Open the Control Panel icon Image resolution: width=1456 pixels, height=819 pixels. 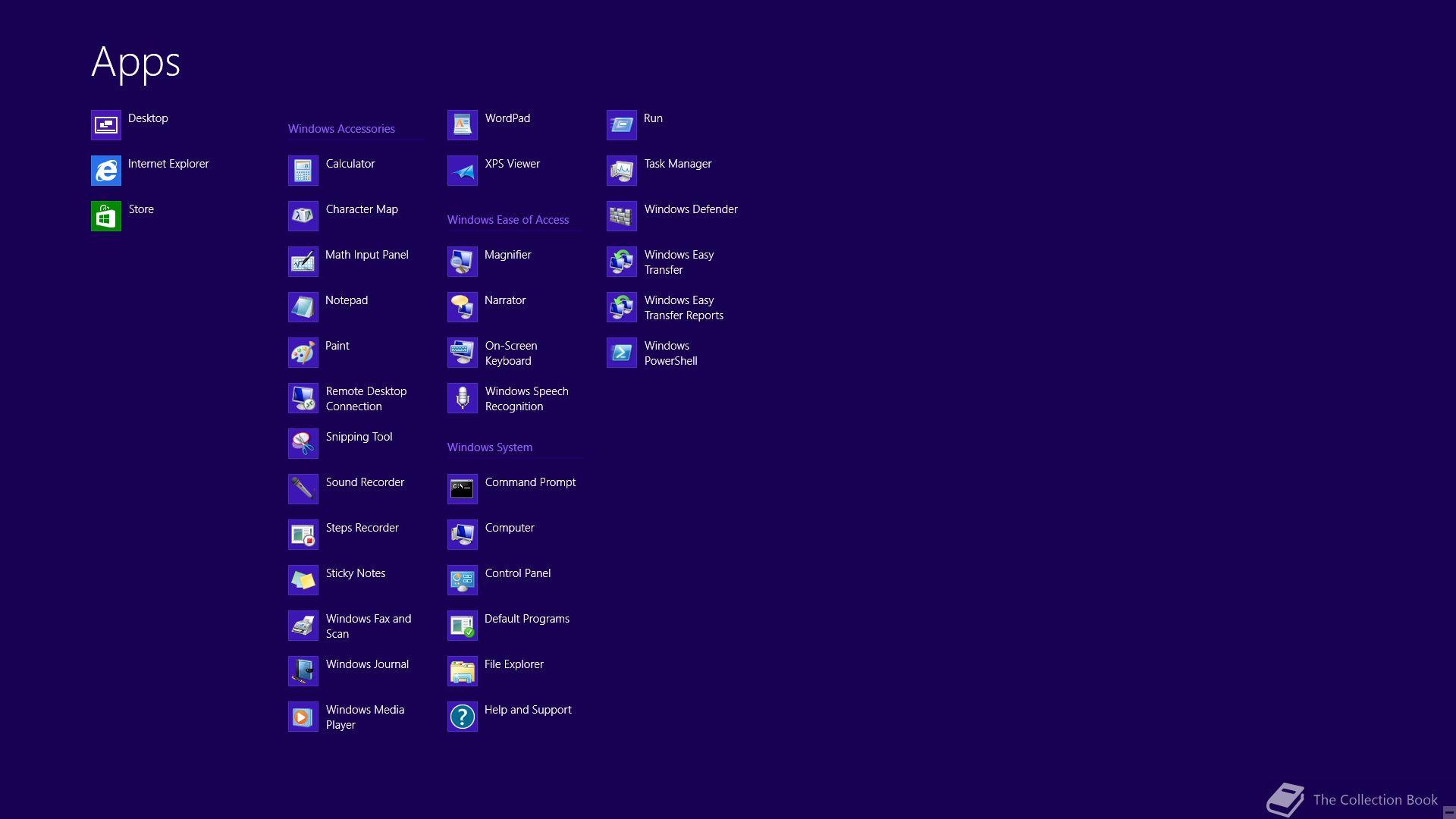point(463,580)
